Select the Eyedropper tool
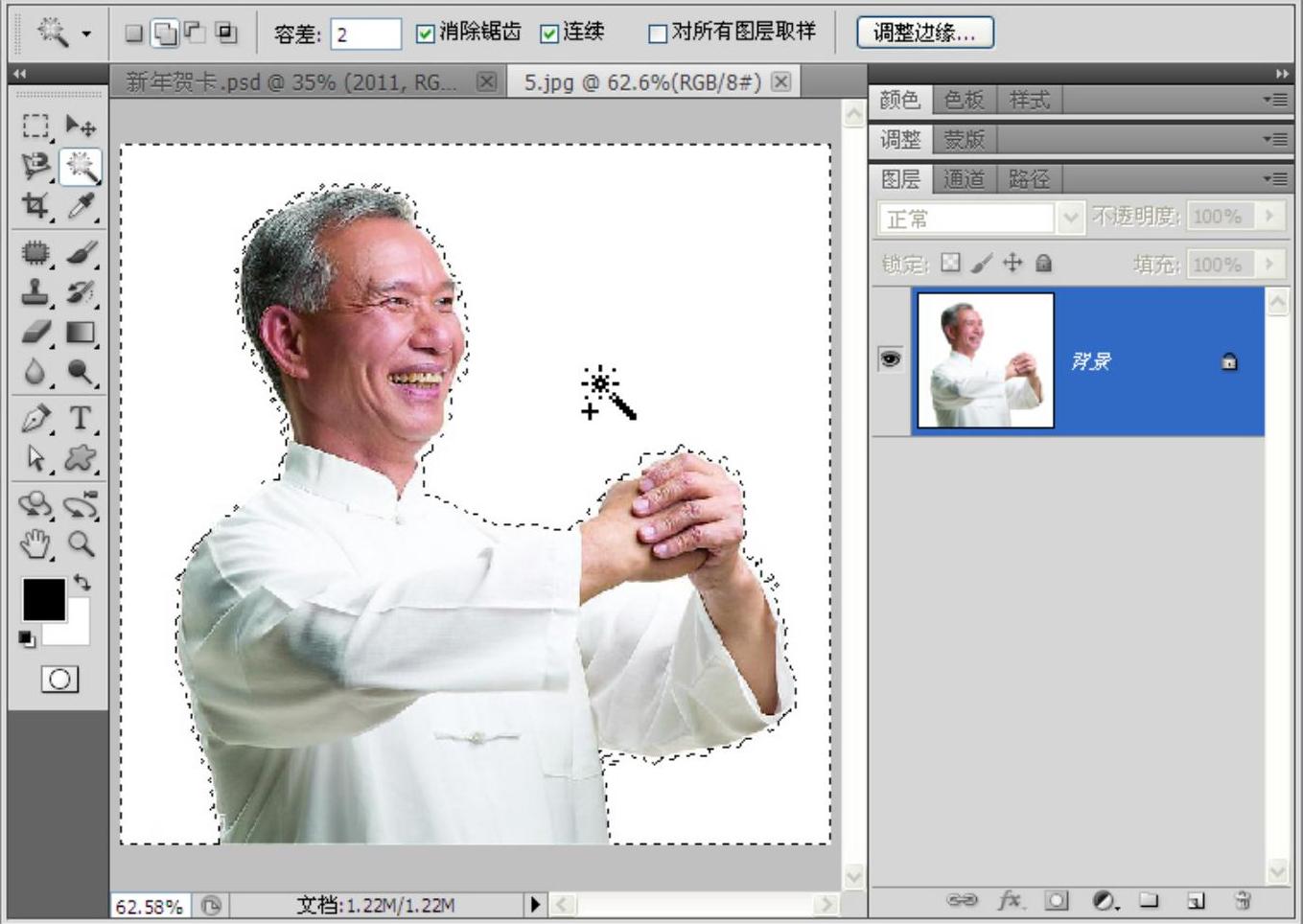Screen dimensions: 1303x924 click(81, 205)
